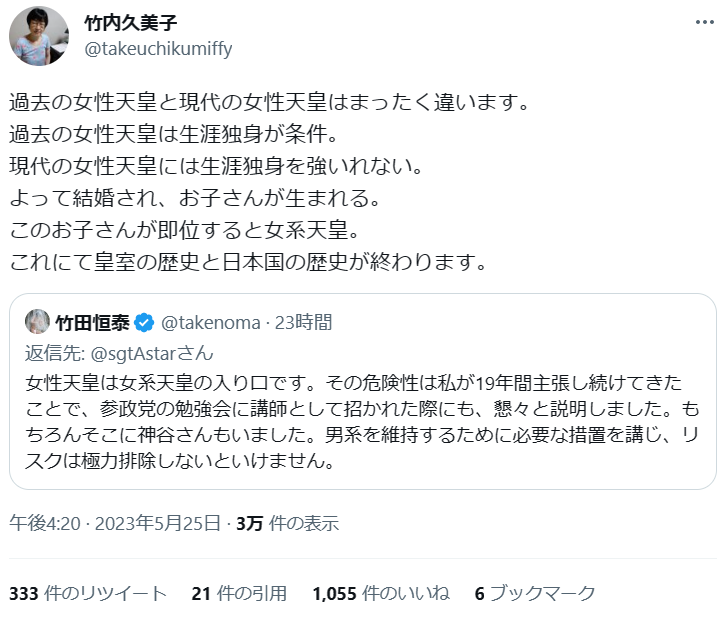Screen dimensions: 724x622
Task: Click the quoted author name 竹田恒泰
Action: (x=93, y=322)
